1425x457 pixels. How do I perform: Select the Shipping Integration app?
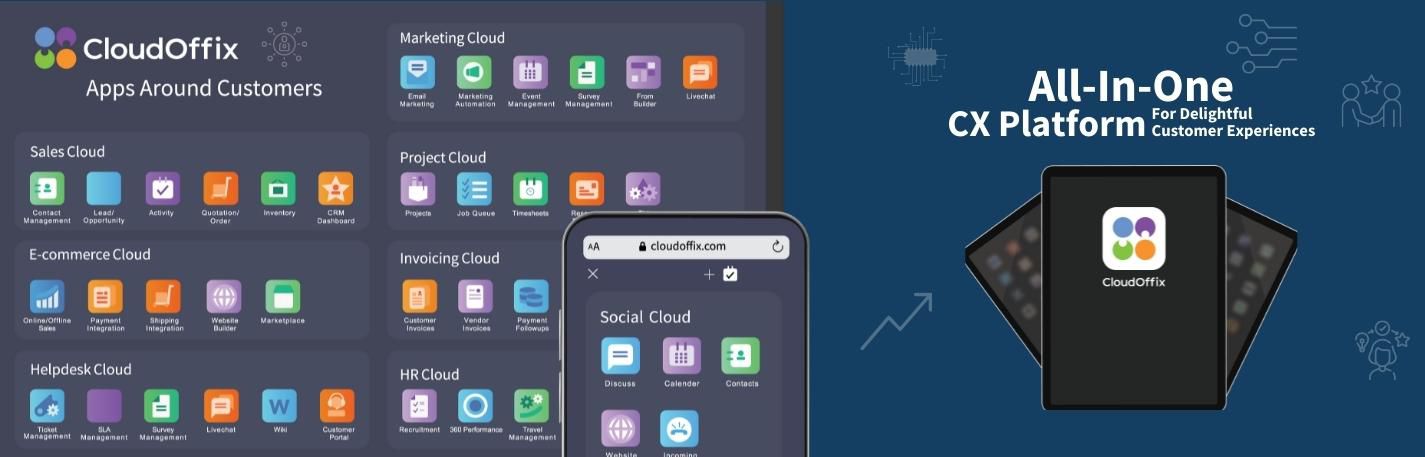click(x=163, y=297)
